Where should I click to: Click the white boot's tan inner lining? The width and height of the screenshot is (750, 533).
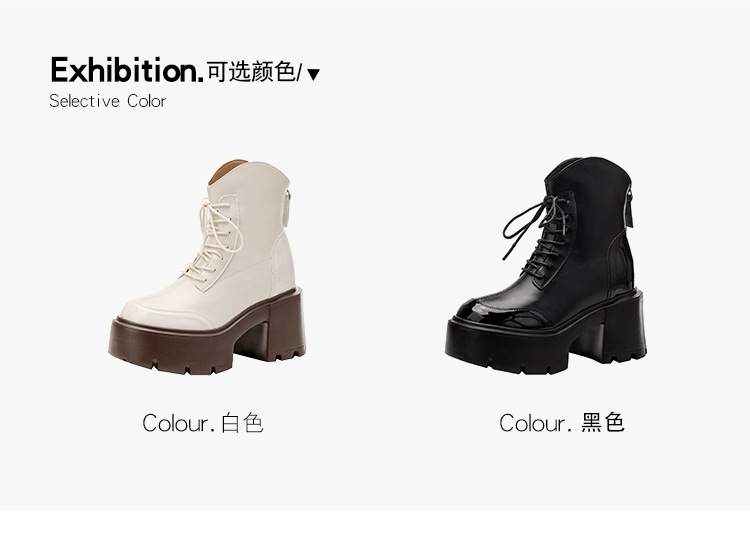coord(226,170)
